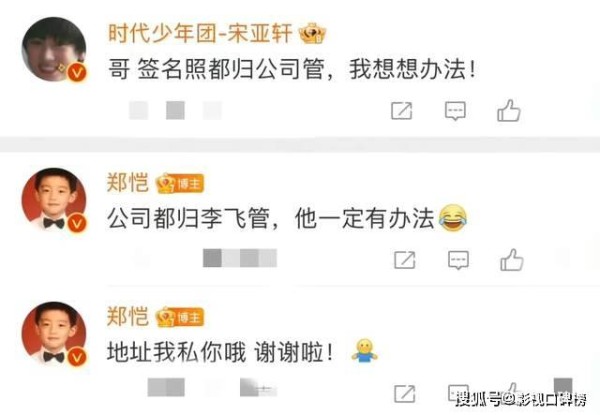Like 宋亚轩's comment about 签名照
This screenshot has width=600, height=415.
pyautogui.click(x=509, y=111)
